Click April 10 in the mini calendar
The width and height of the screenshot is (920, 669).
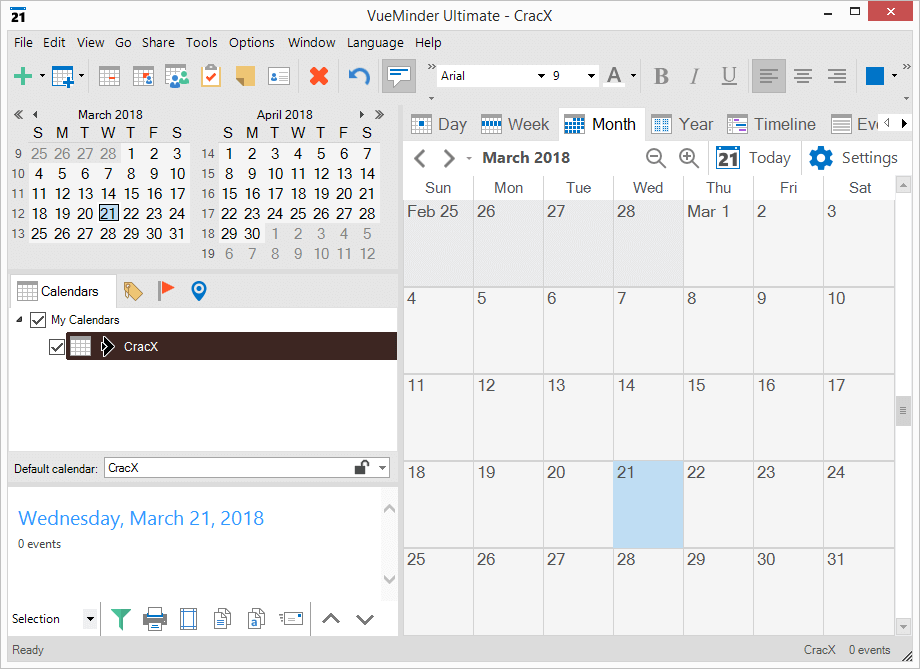tap(275, 174)
